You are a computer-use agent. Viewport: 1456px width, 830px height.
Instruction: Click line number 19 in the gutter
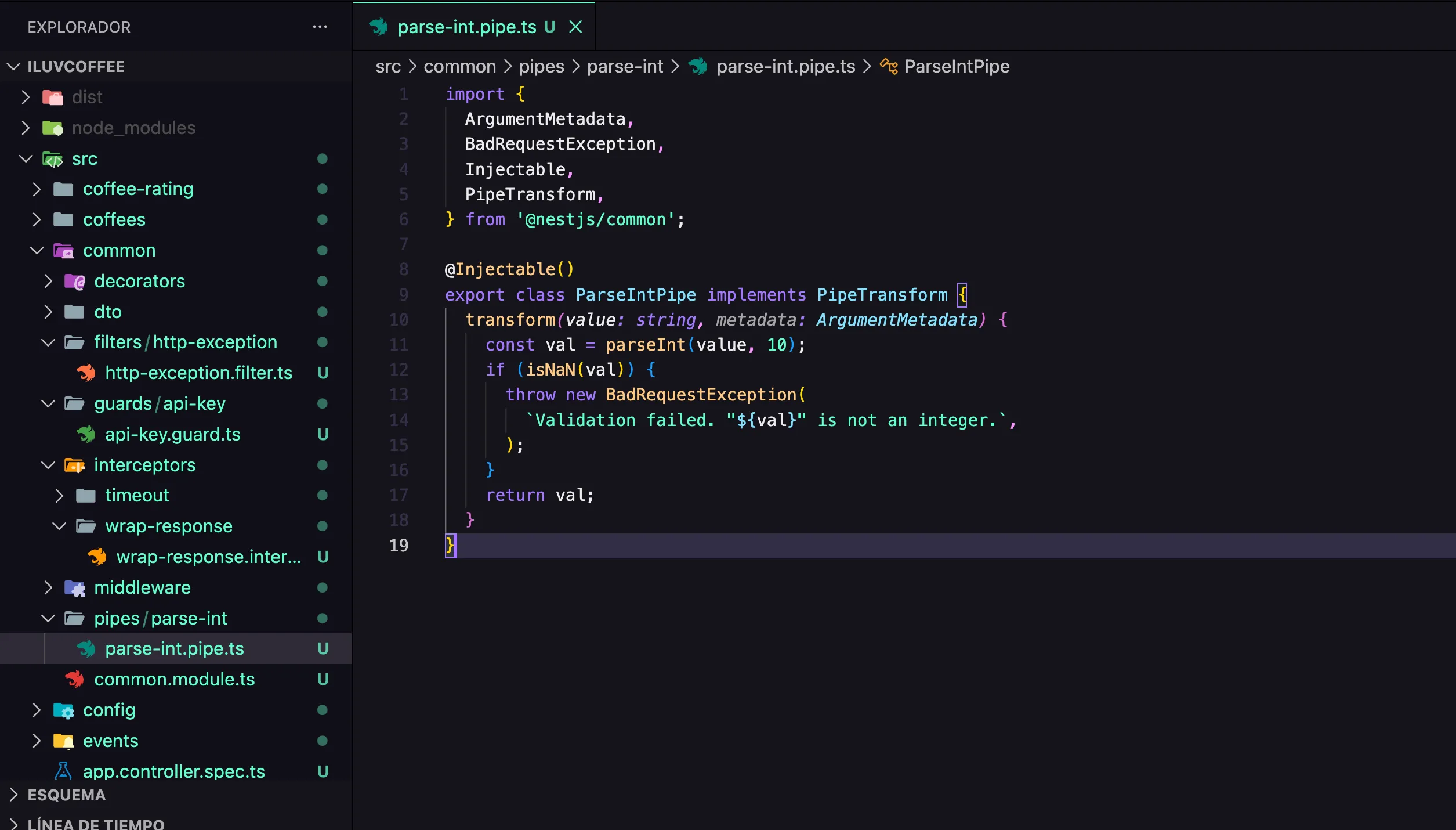click(399, 546)
